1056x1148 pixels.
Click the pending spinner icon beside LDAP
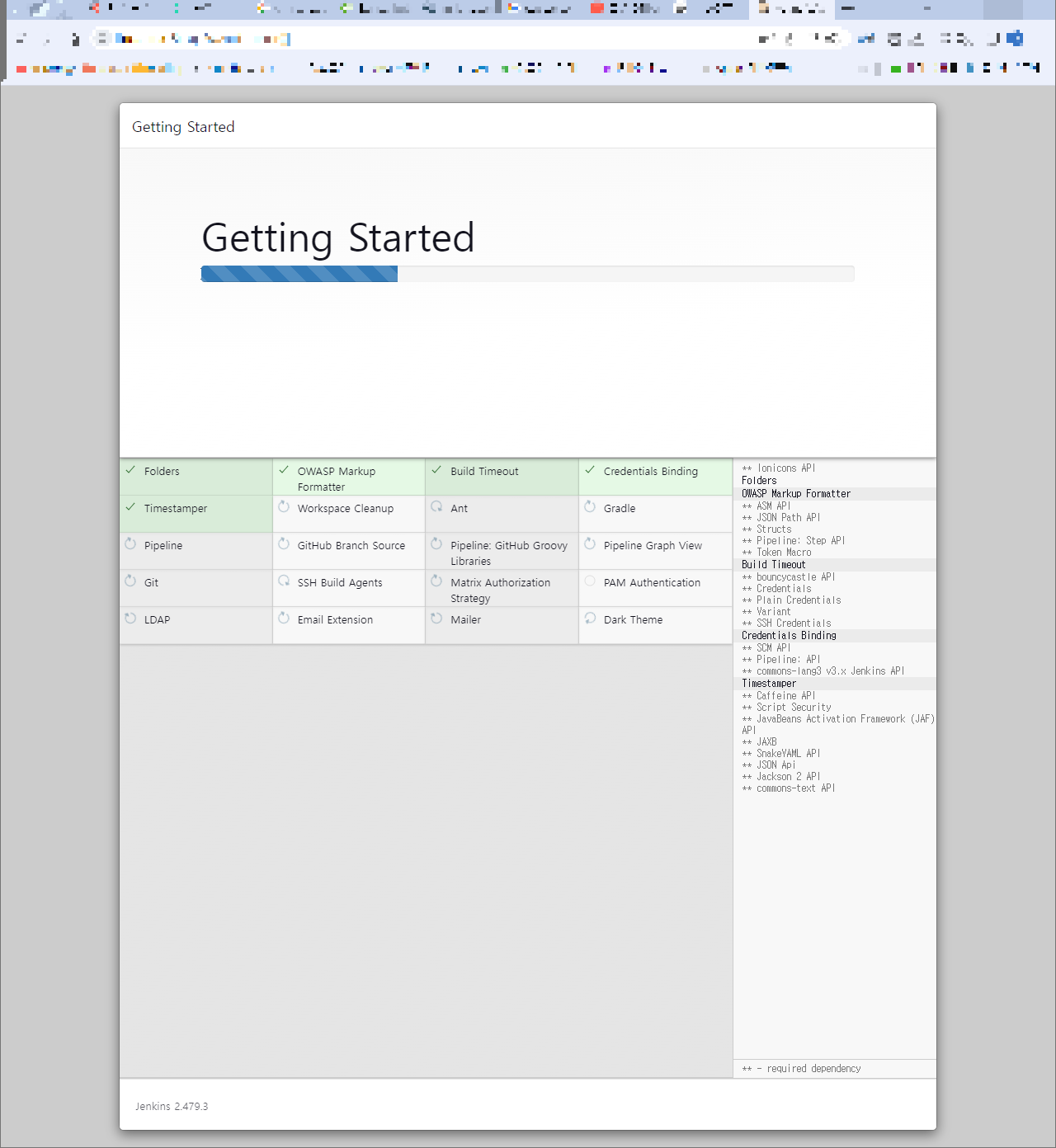(130, 618)
